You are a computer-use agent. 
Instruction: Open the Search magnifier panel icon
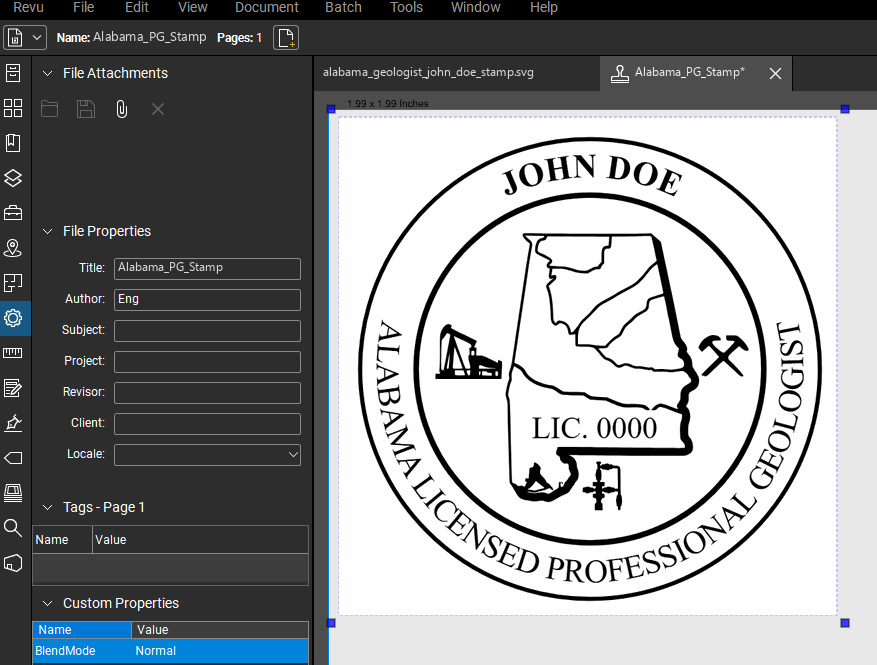click(x=13, y=527)
